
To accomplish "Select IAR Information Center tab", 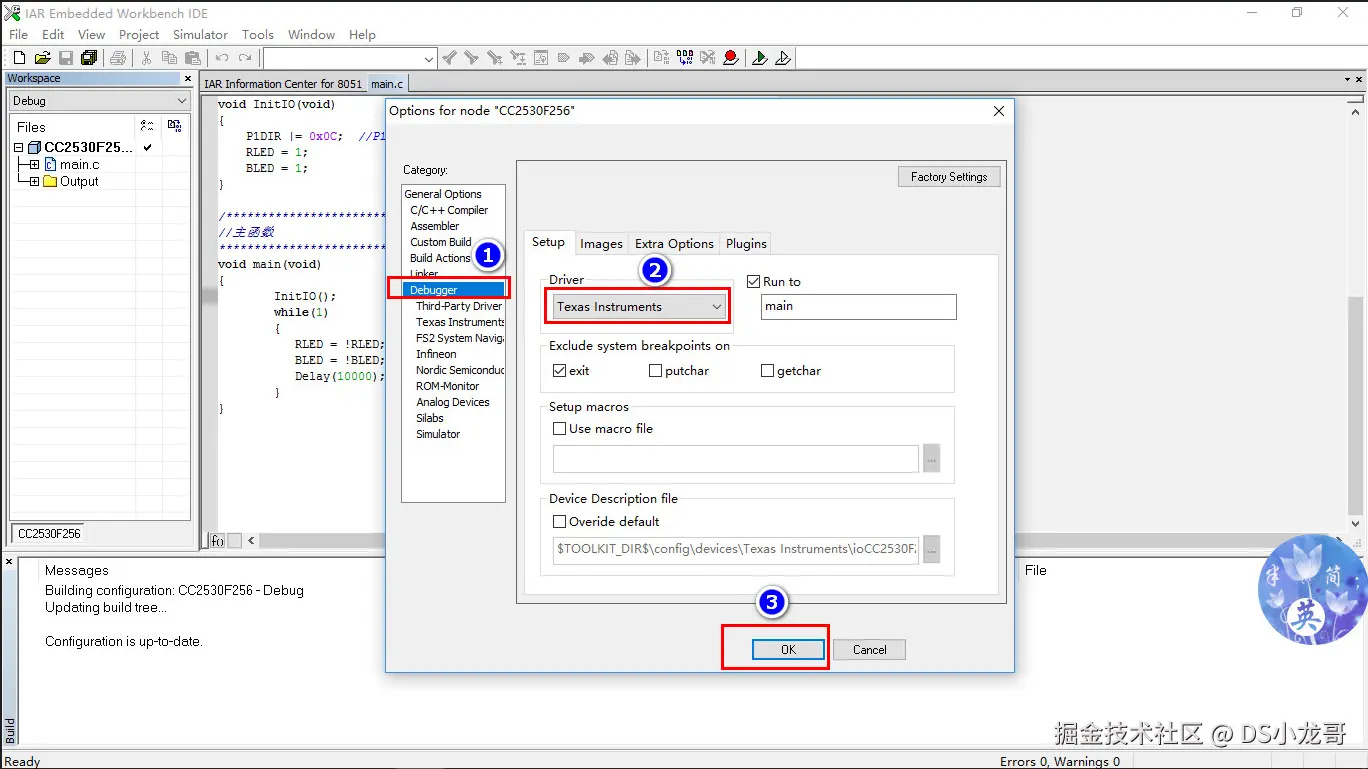I will 283,84.
